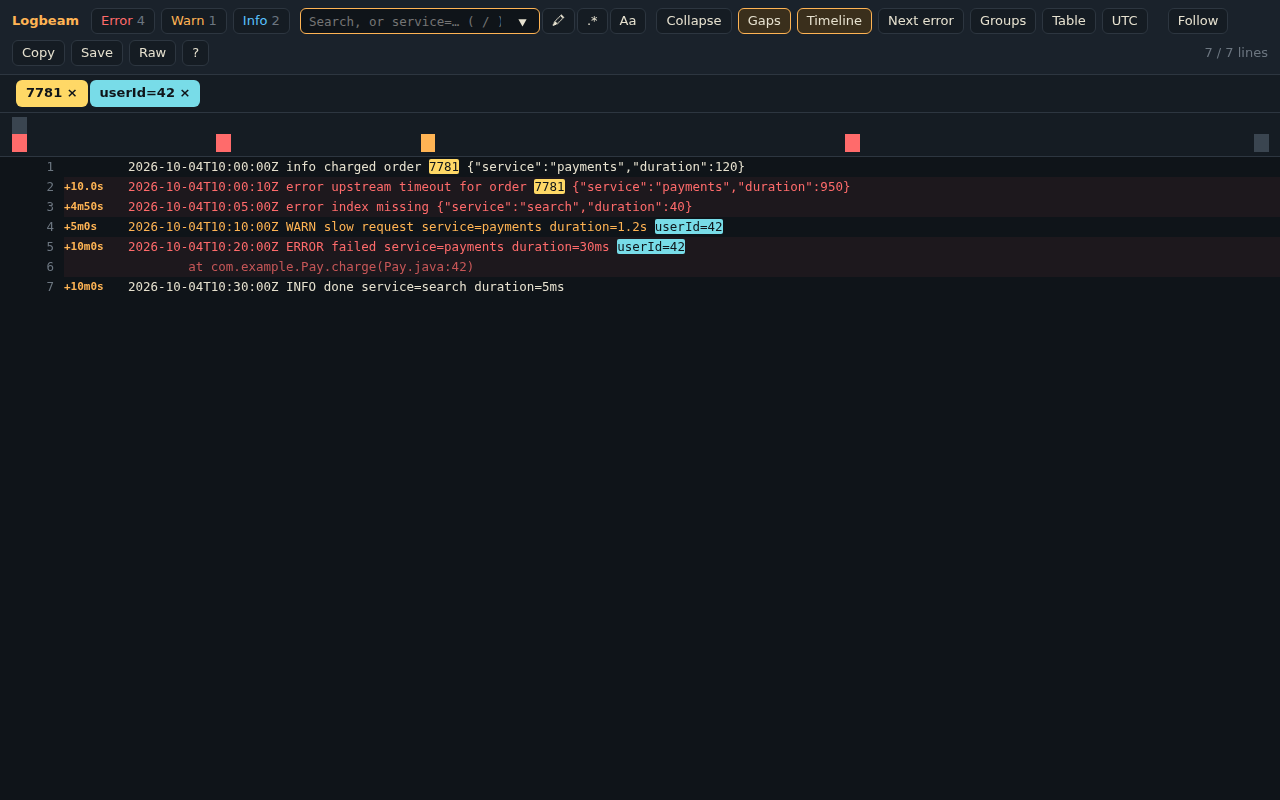This screenshot has height=800, width=1280.
Task: Toggle the Timeline view
Action: (x=834, y=21)
